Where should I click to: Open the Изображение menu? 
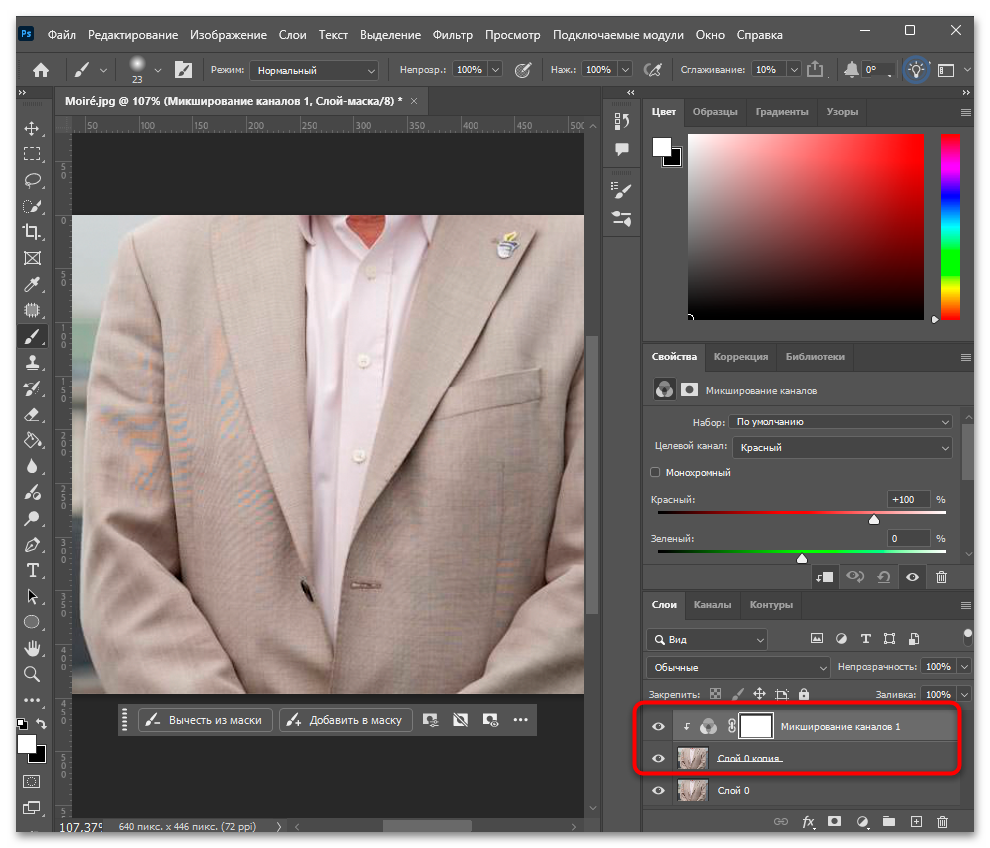pos(229,35)
